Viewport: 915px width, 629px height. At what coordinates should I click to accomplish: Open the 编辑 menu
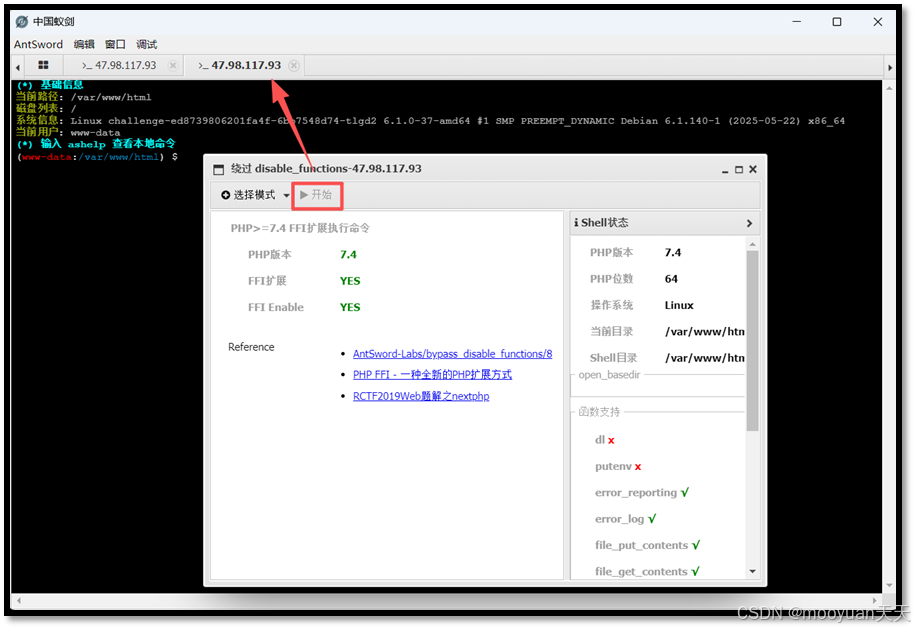84,44
